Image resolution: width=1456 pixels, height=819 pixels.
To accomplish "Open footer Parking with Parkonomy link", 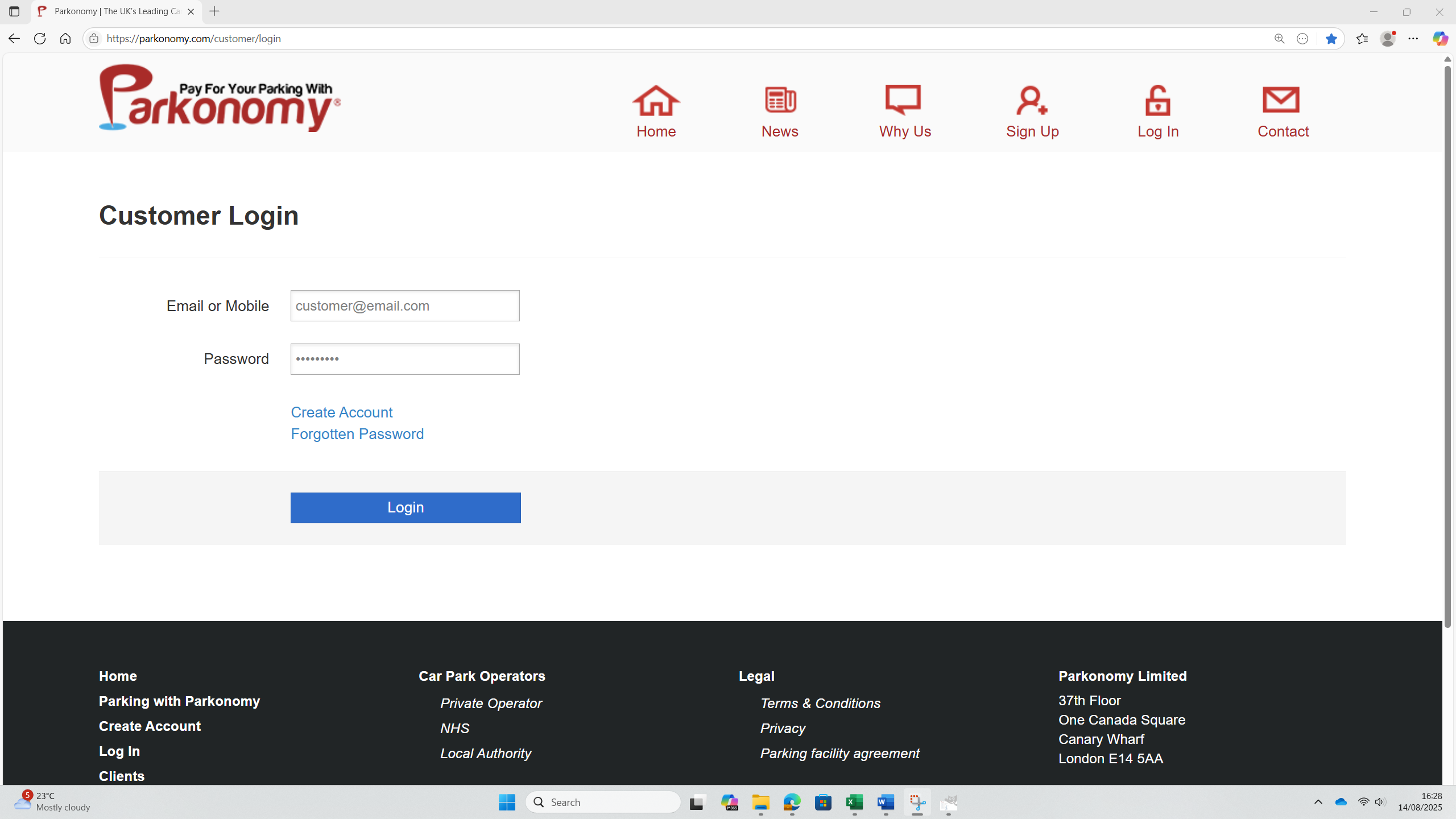I will pos(179,701).
